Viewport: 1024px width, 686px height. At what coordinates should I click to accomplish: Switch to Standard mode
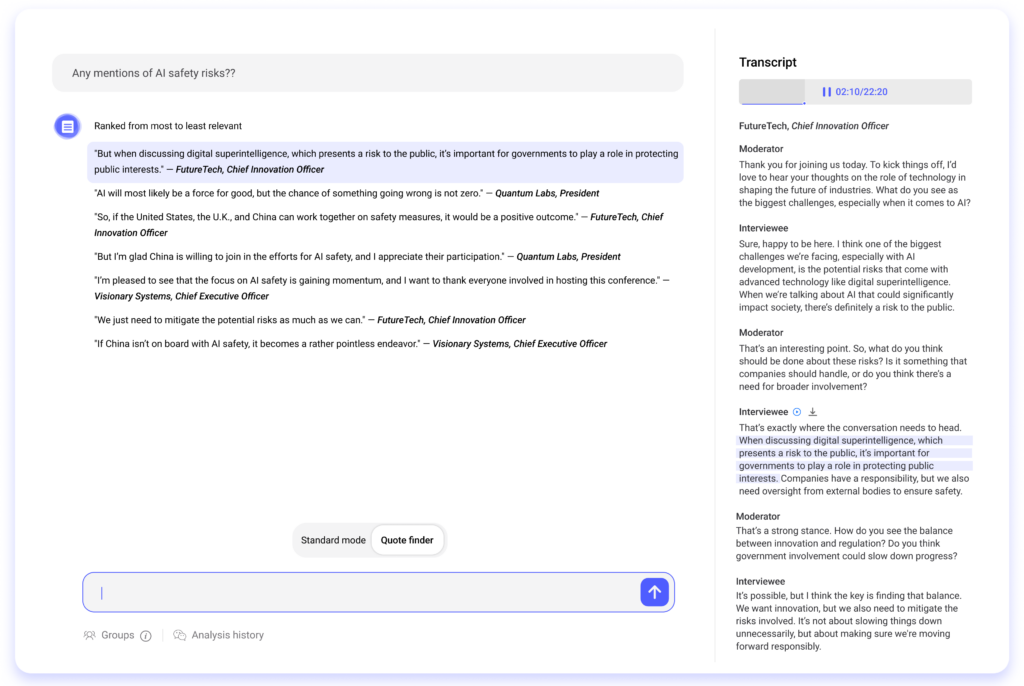point(333,539)
